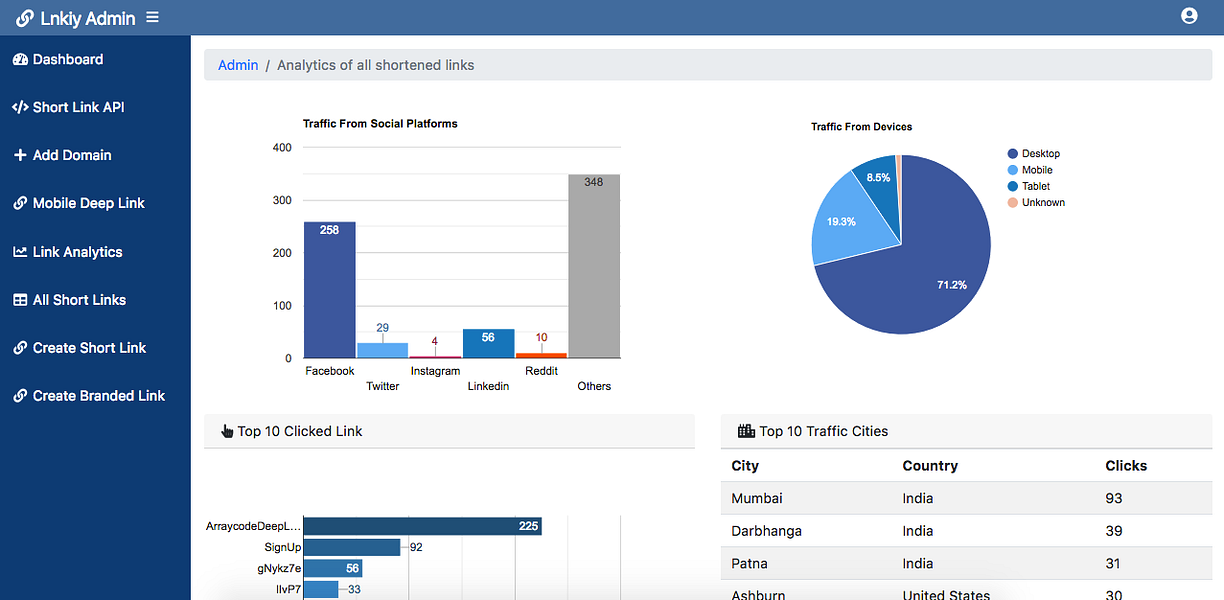Click the Dashboard gauge icon
Image resolution: width=1224 pixels, height=600 pixels.
coord(20,59)
